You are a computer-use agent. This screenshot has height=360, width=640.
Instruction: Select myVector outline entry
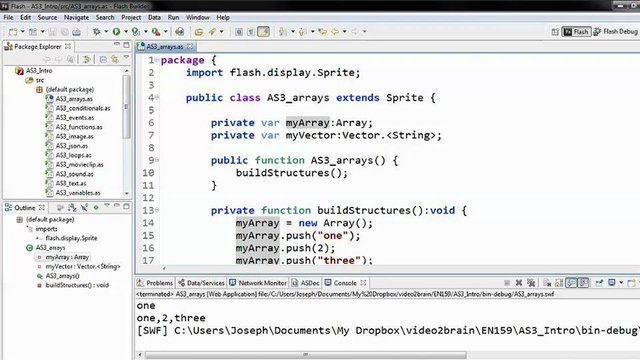78,267
